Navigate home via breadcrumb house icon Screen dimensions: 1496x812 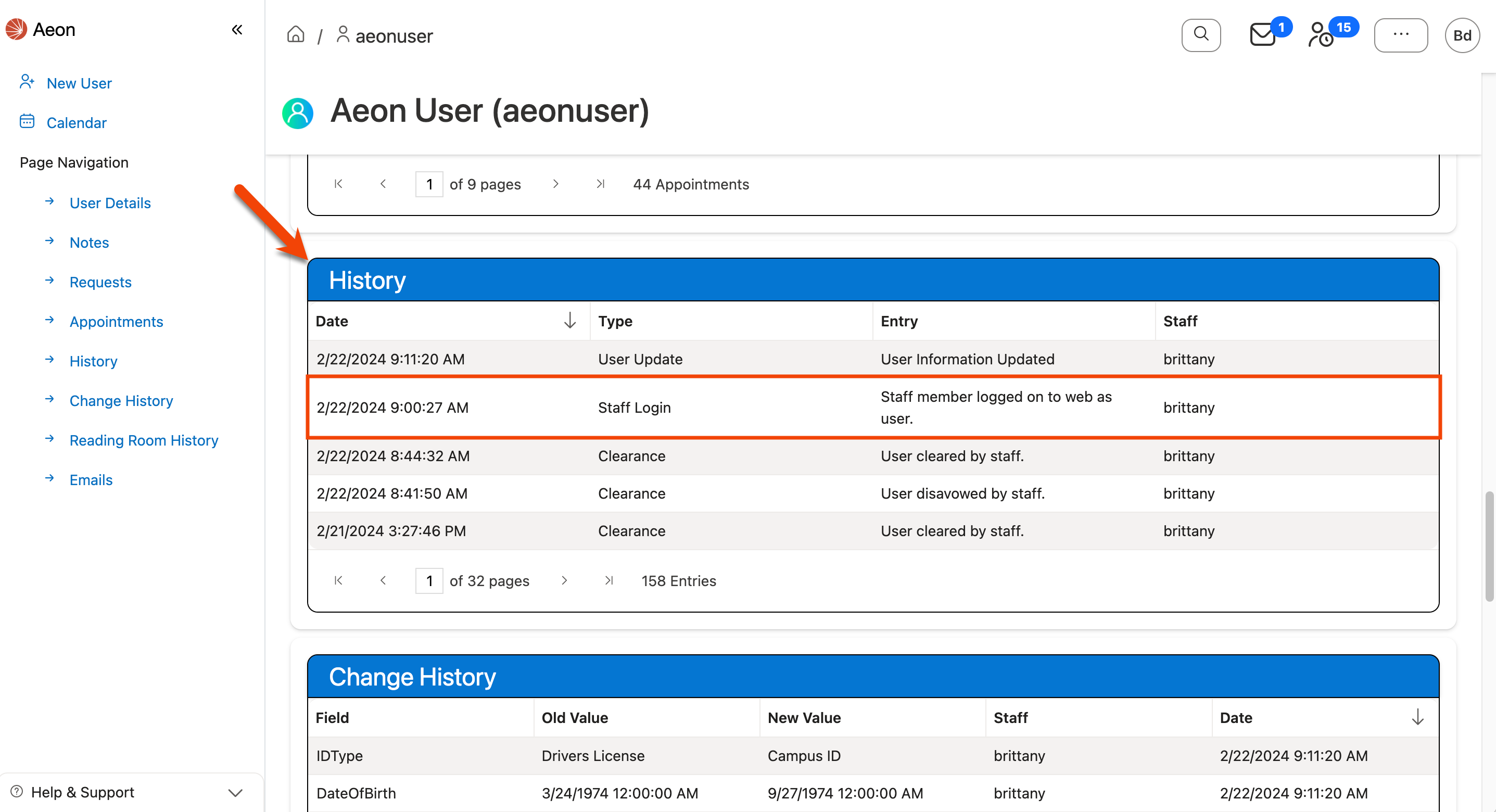click(296, 34)
